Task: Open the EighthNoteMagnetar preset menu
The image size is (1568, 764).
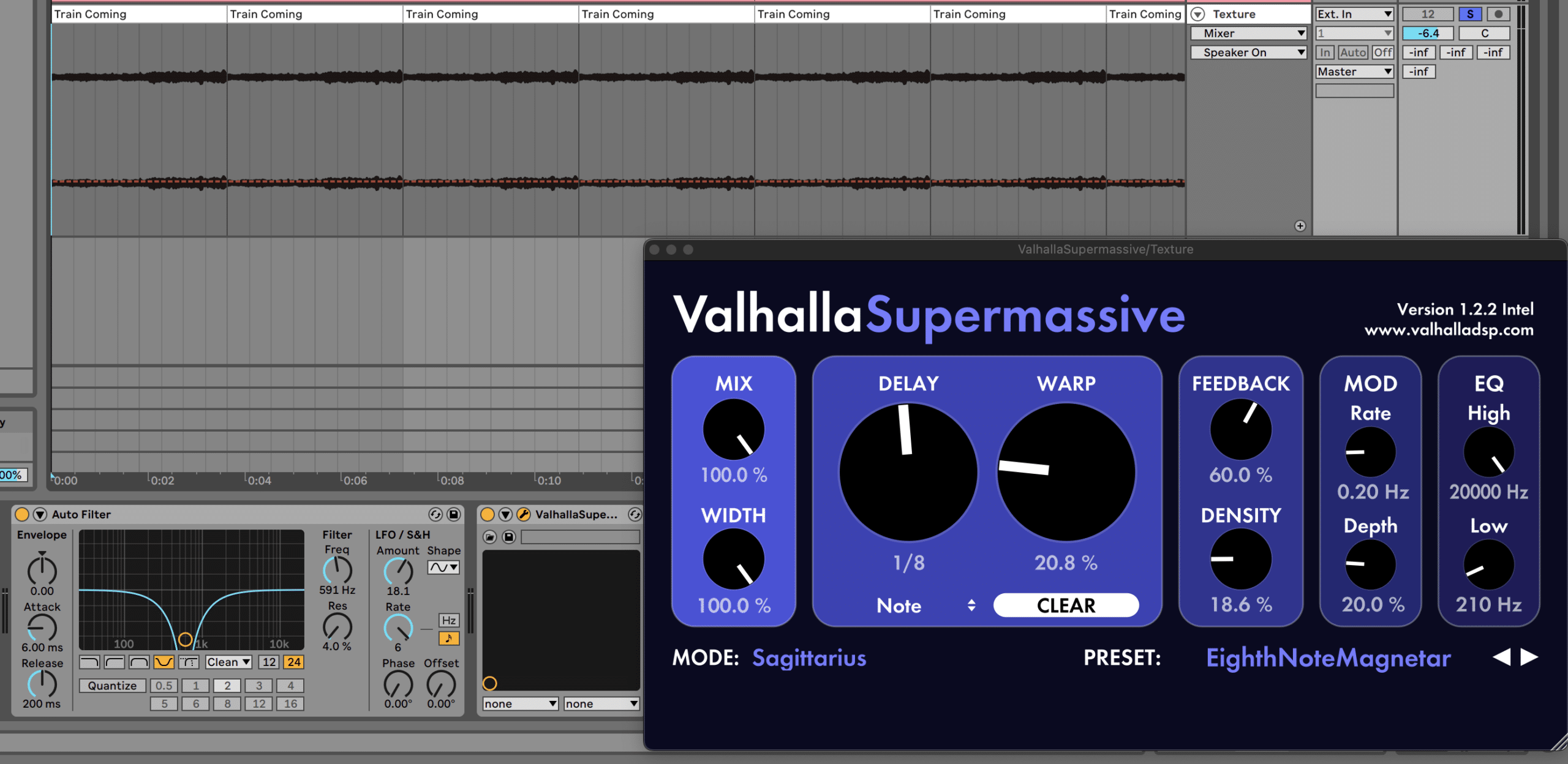Action: pyautogui.click(x=1328, y=658)
